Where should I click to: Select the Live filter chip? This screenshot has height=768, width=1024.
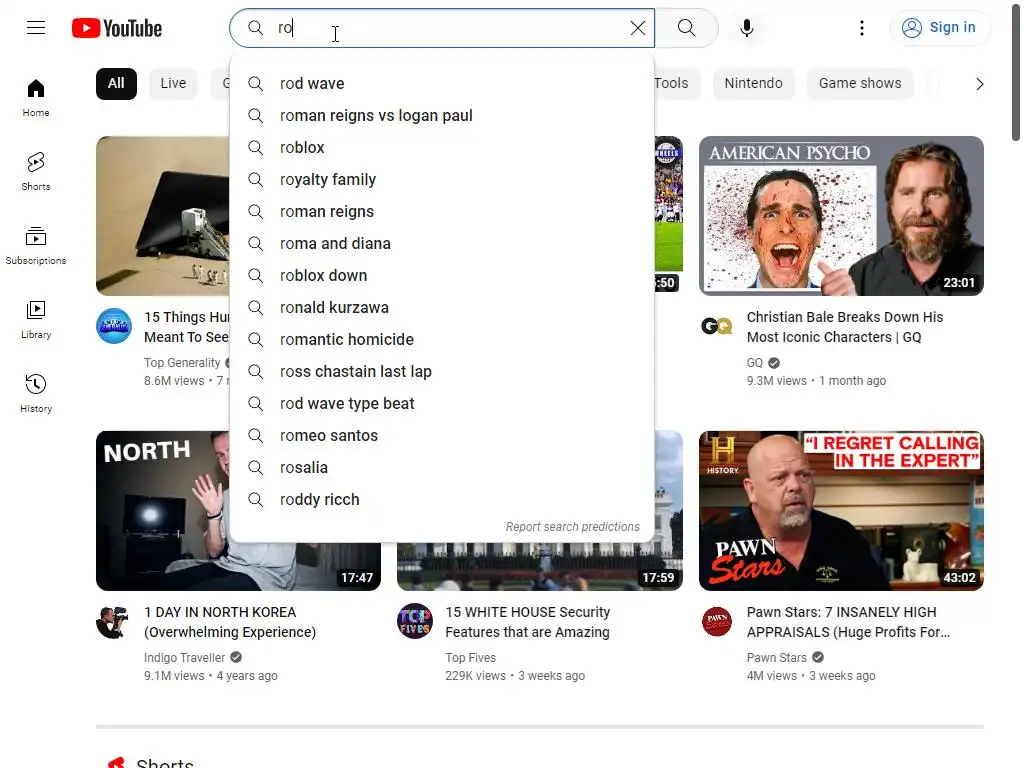[173, 84]
